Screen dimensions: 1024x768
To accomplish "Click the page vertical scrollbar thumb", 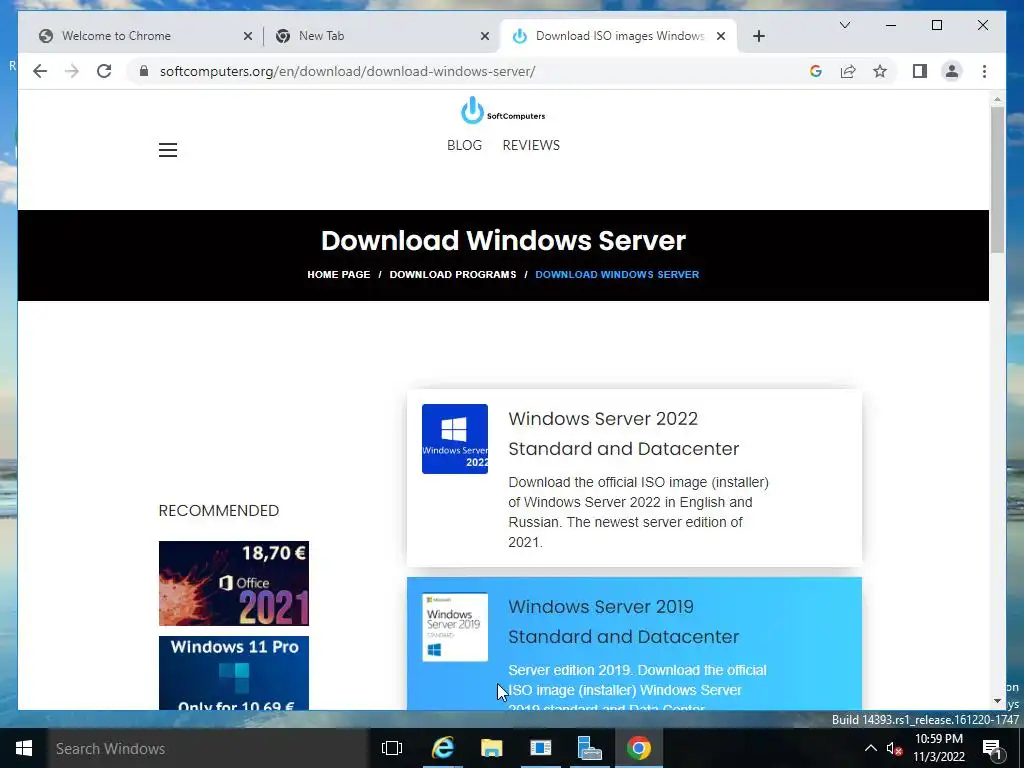I will pyautogui.click(x=997, y=180).
